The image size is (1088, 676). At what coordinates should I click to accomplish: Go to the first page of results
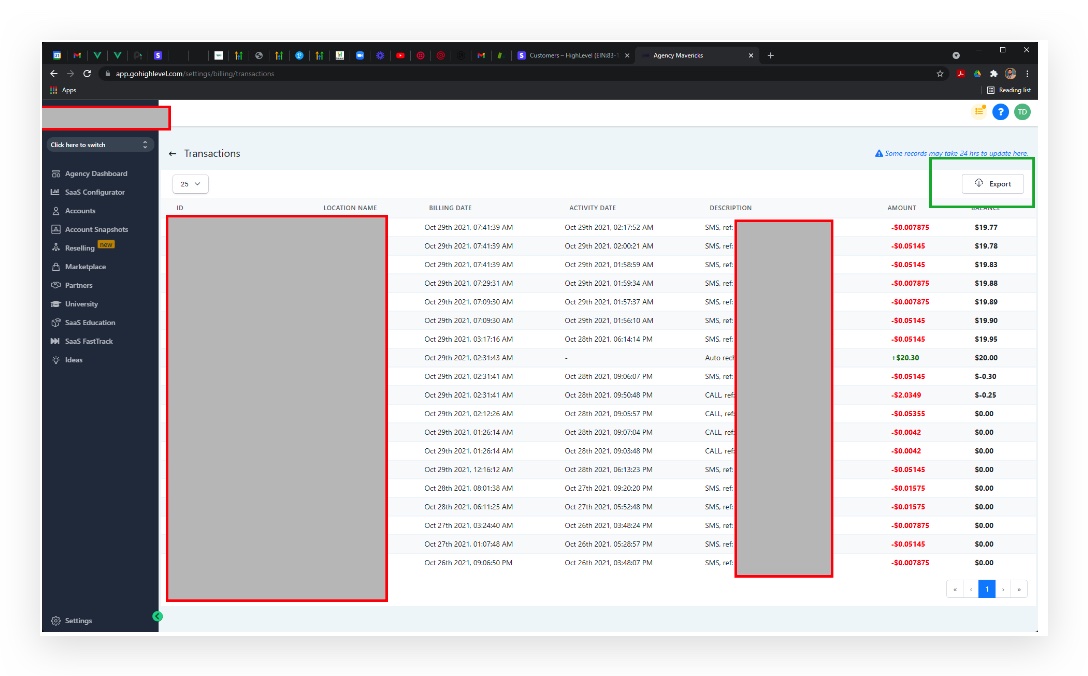click(x=955, y=589)
